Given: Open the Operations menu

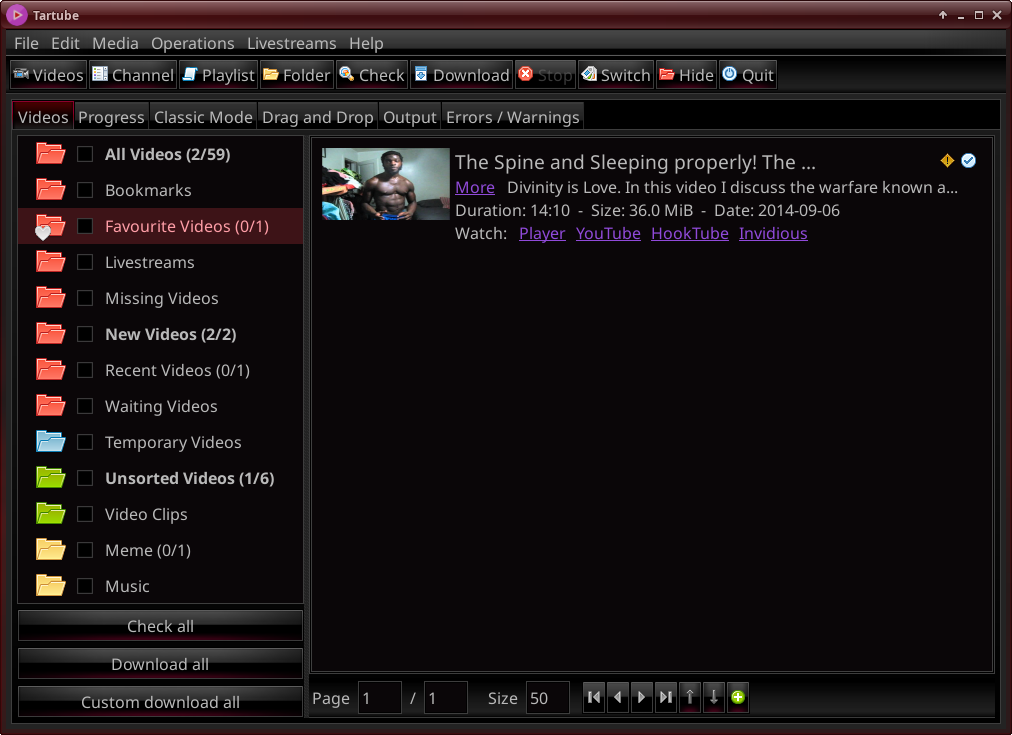Looking at the screenshot, I should click(192, 43).
